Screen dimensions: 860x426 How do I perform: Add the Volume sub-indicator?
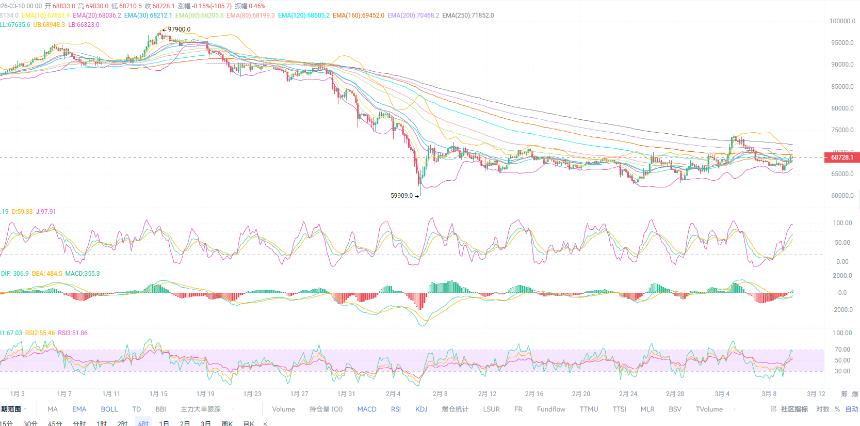[283, 409]
